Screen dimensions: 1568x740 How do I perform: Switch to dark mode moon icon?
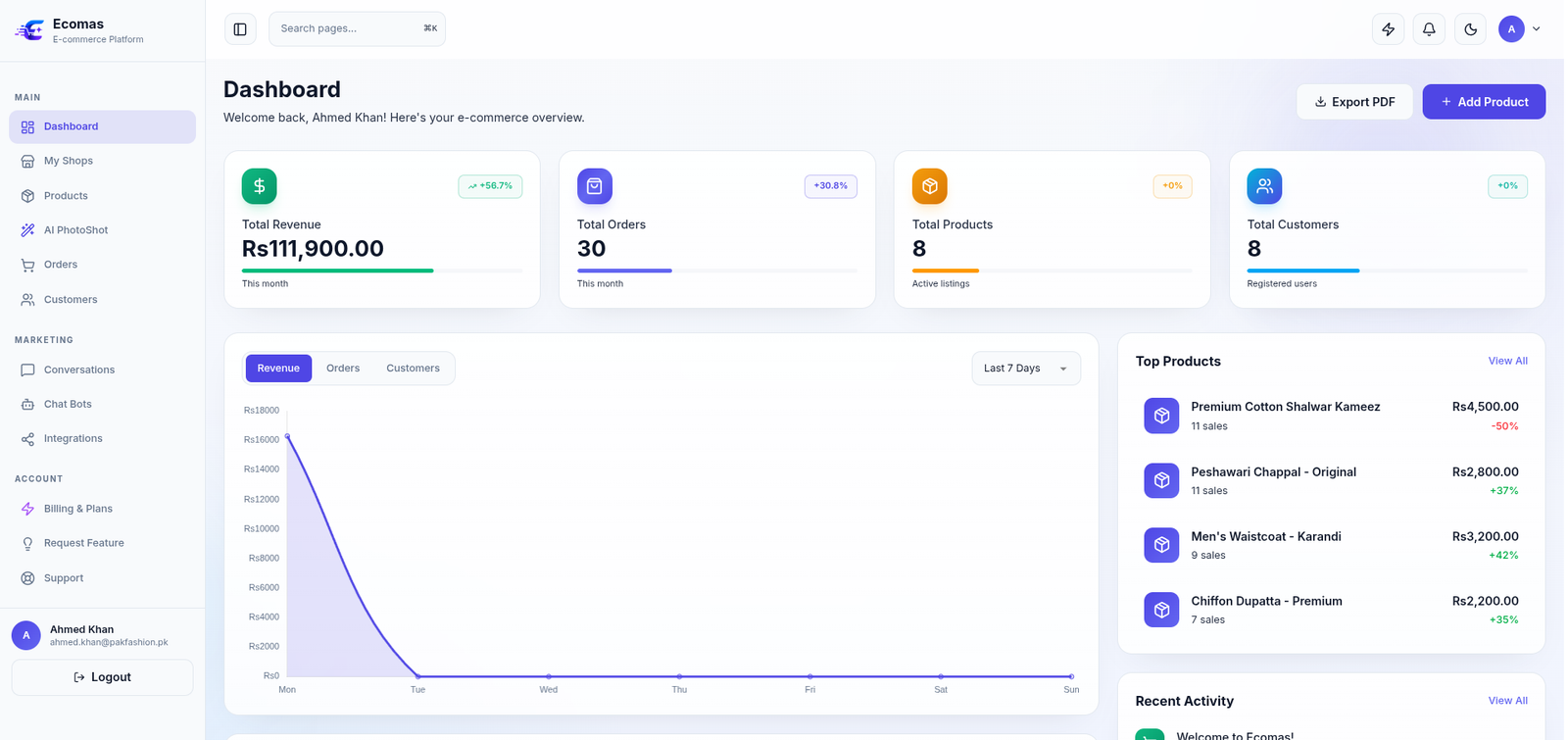pyautogui.click(x=1470, y=29)
